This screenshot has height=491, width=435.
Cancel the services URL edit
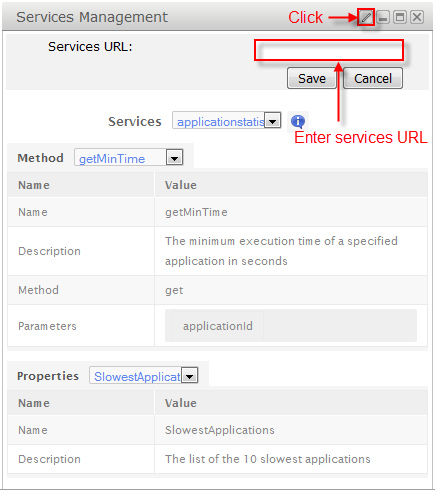pyautogui.click(x=373, y=79)
